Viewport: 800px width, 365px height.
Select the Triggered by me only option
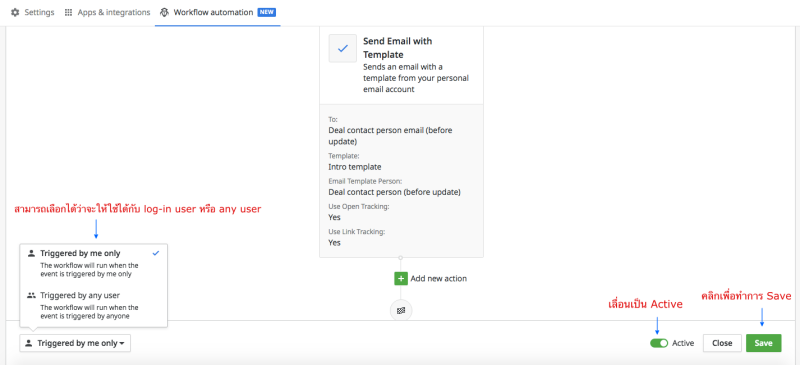[x=93, y=263]
